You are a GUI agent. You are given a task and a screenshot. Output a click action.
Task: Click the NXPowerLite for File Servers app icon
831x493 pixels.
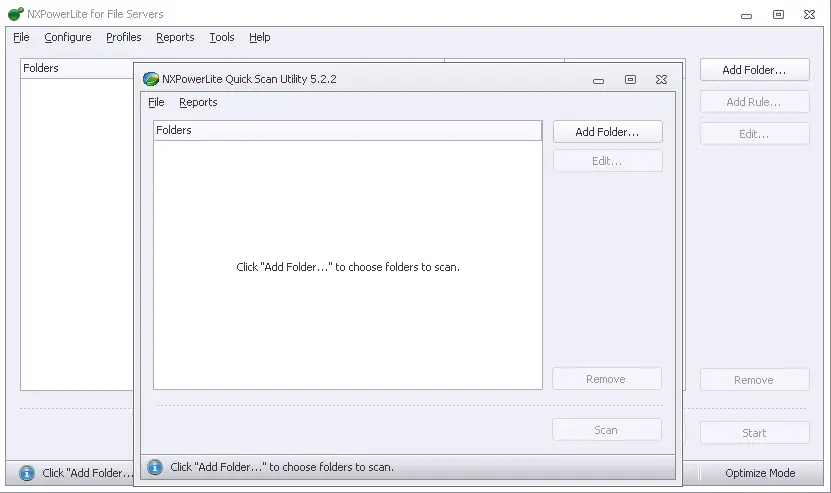[x=16, y=14]
